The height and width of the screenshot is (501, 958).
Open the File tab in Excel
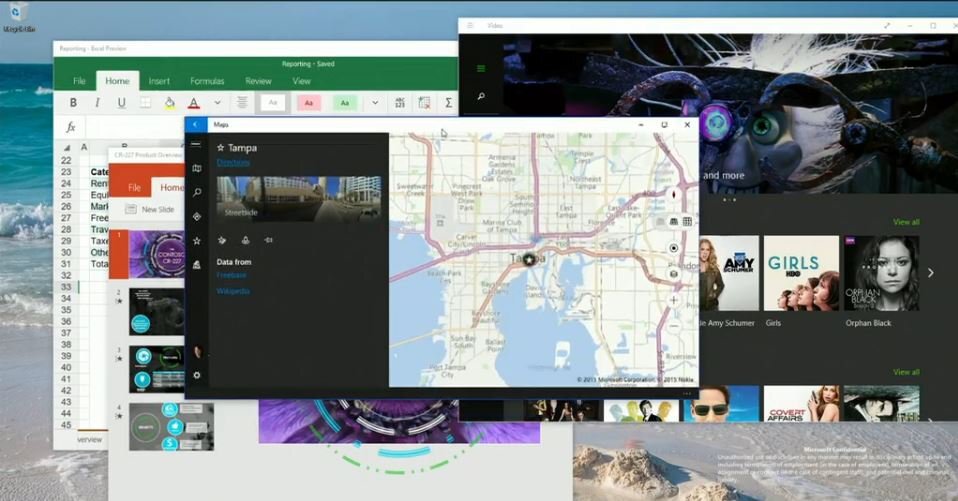[79, 81]
